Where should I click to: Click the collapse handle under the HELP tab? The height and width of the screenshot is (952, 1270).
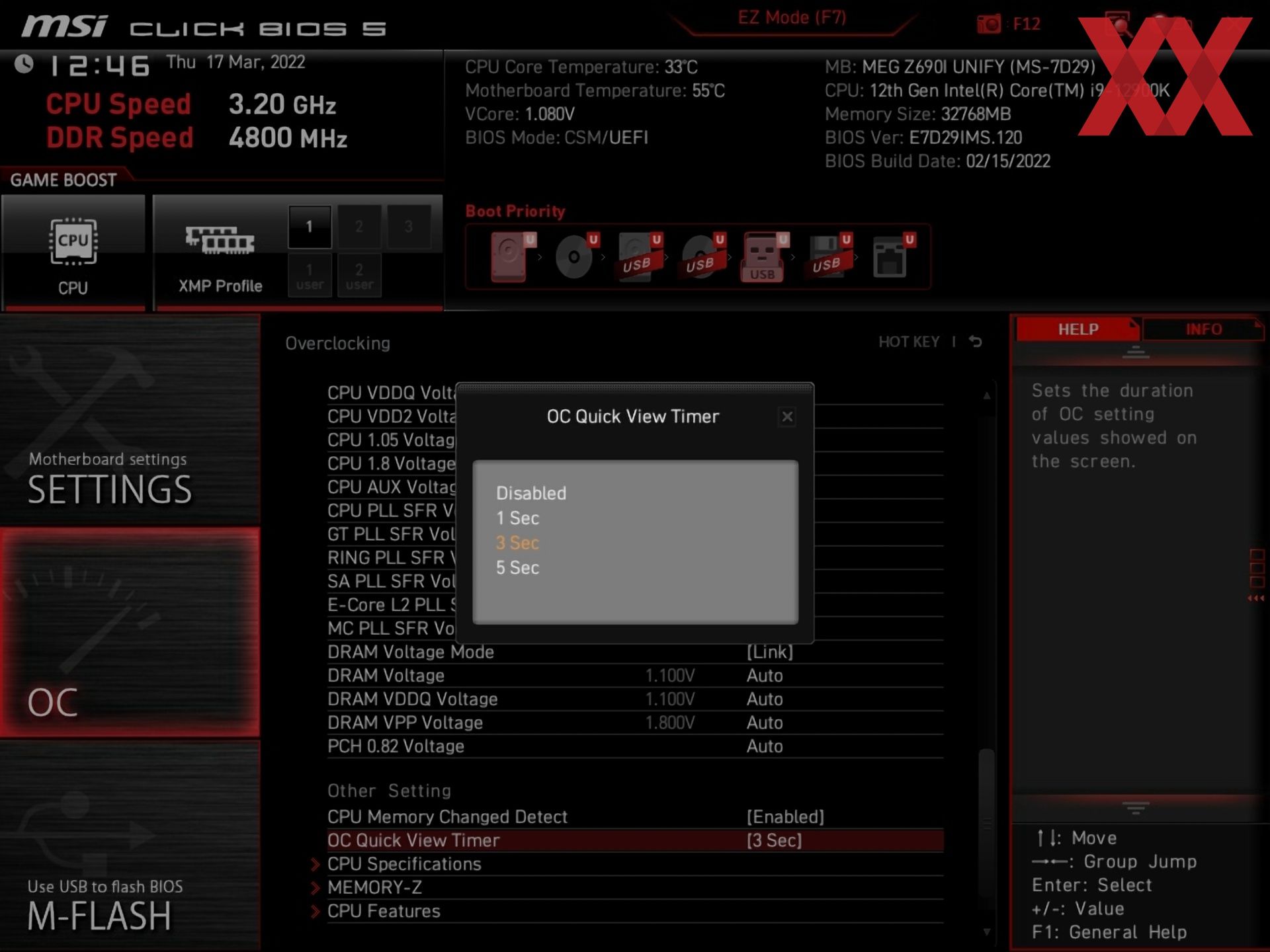(x=1136, y=352)
